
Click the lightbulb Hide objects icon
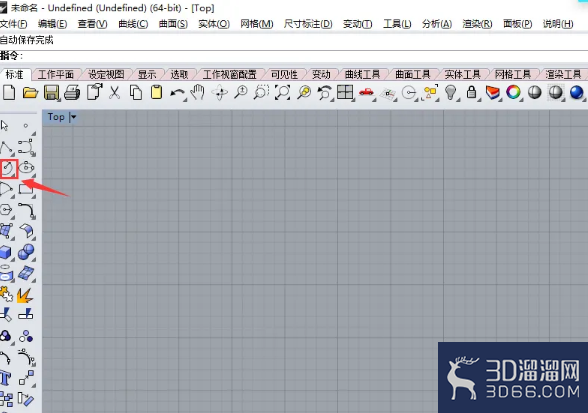point(451,92)
